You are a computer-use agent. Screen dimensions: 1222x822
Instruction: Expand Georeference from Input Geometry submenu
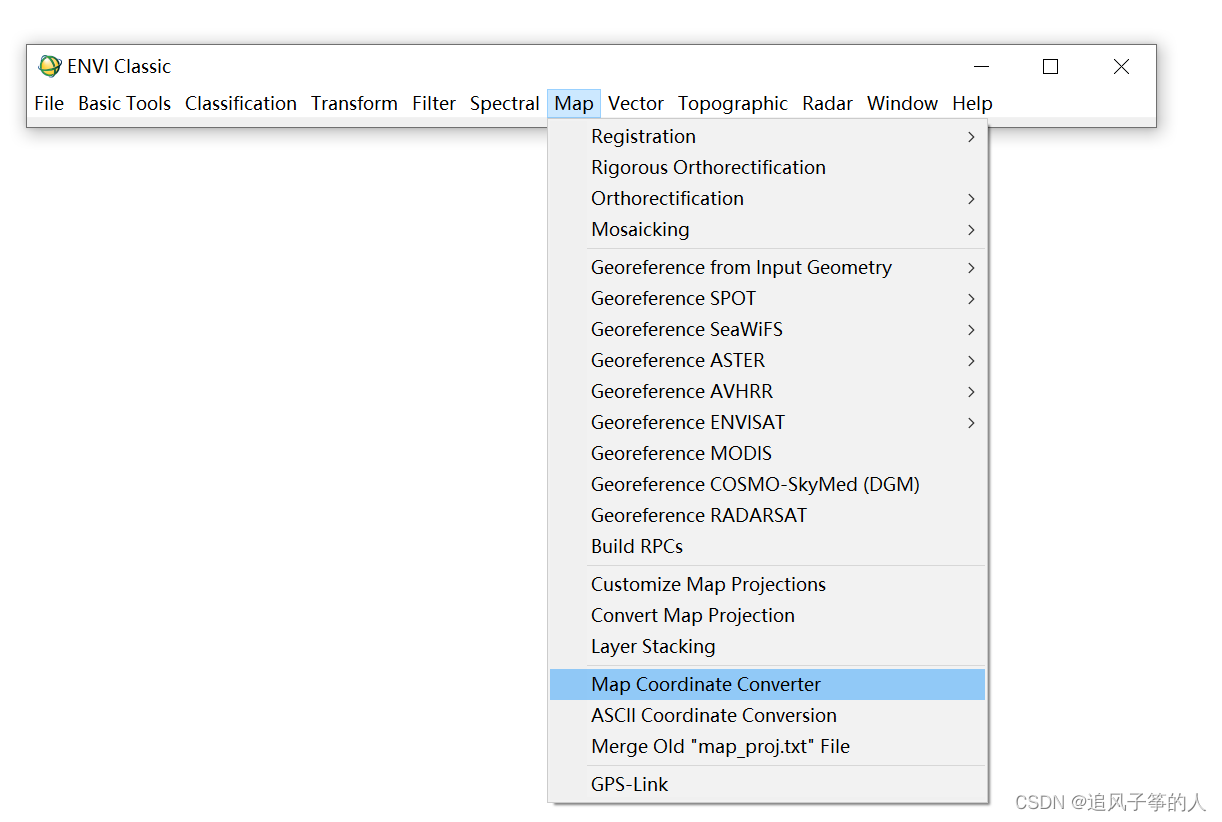[x=767, y=267]
